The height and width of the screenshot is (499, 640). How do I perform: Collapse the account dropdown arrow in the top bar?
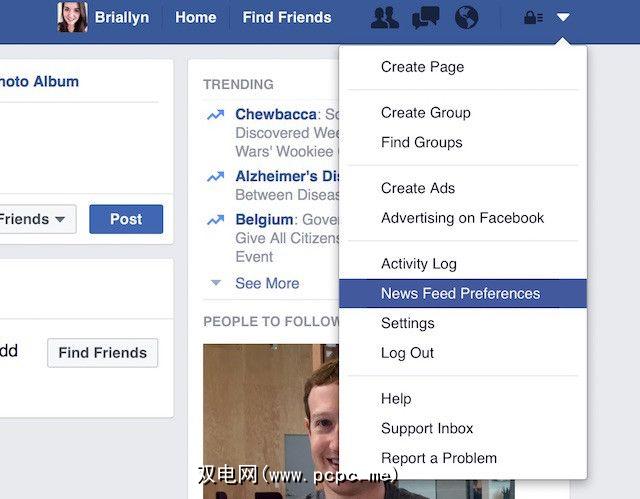pos(563,17)
